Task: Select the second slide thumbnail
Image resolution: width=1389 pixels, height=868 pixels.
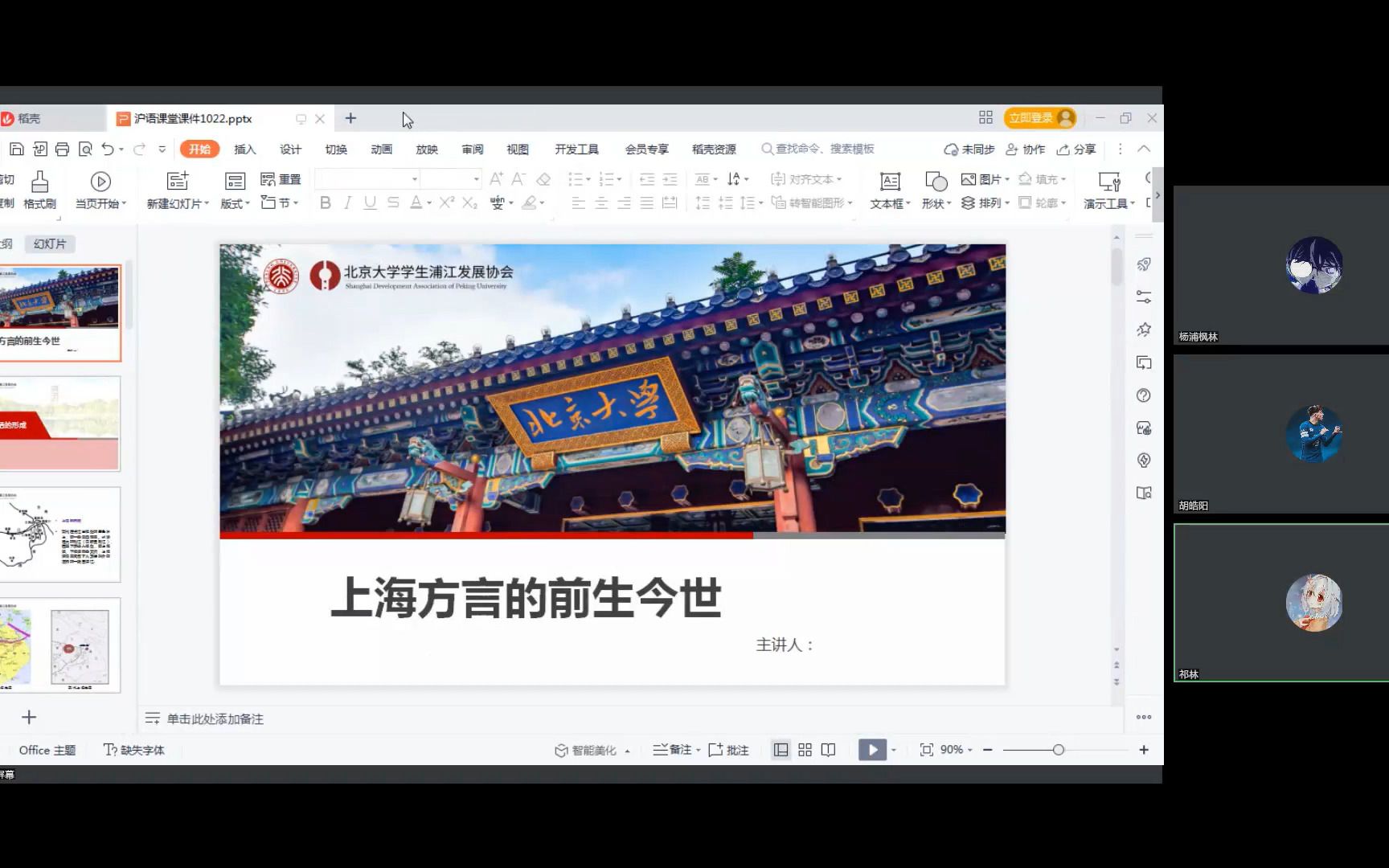Action: (x=59, y=424)
